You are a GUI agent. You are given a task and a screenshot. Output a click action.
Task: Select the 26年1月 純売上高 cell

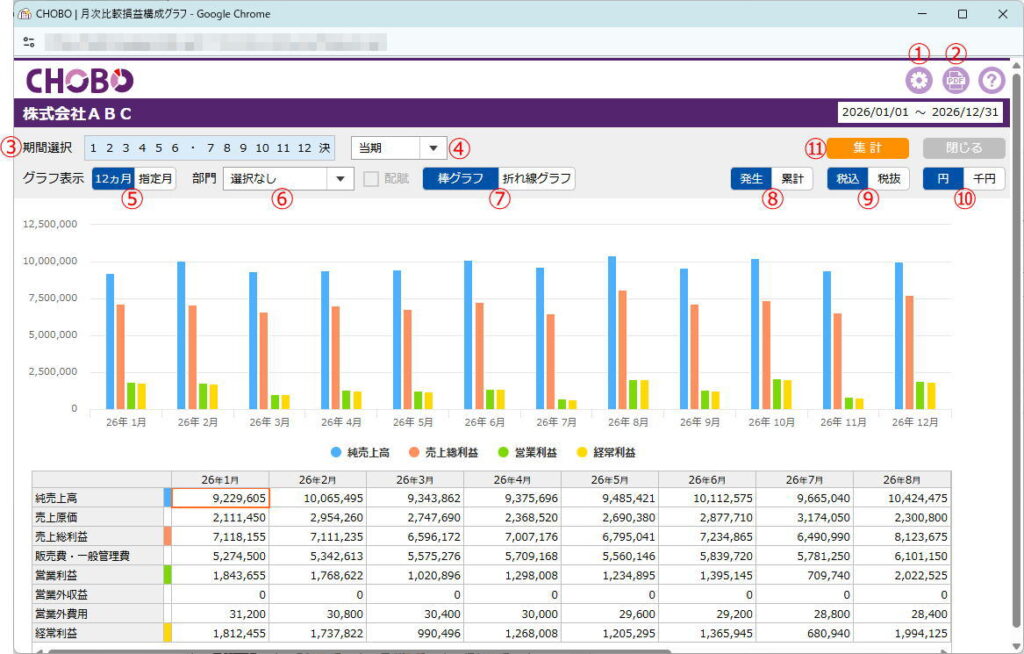tap(220, 497)
